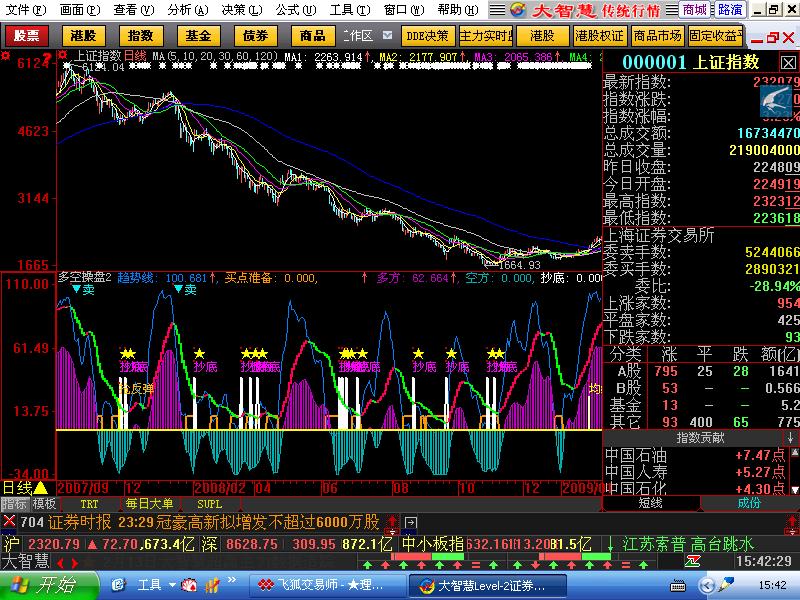The image size is (800, 600).
Task: Click the red-green Z icon in status bar
Action: pyautogui.click(x=692, y=561)
